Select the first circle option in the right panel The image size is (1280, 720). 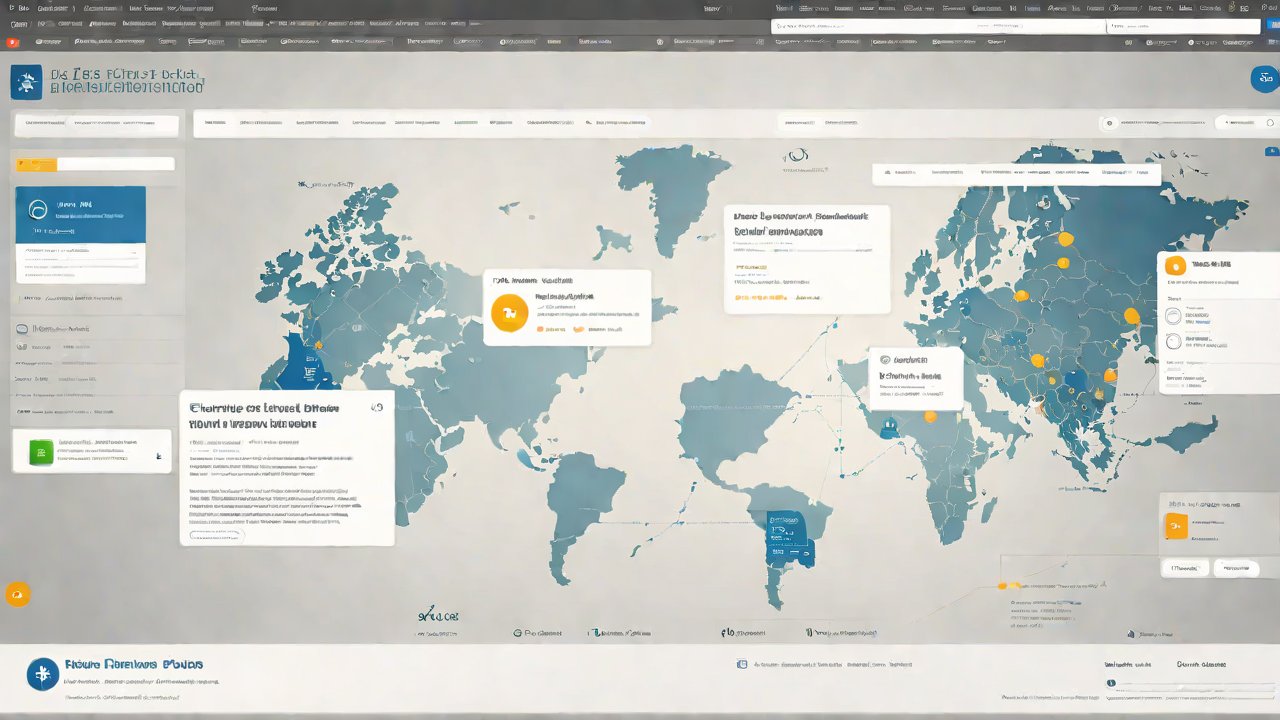point(1174,317)
